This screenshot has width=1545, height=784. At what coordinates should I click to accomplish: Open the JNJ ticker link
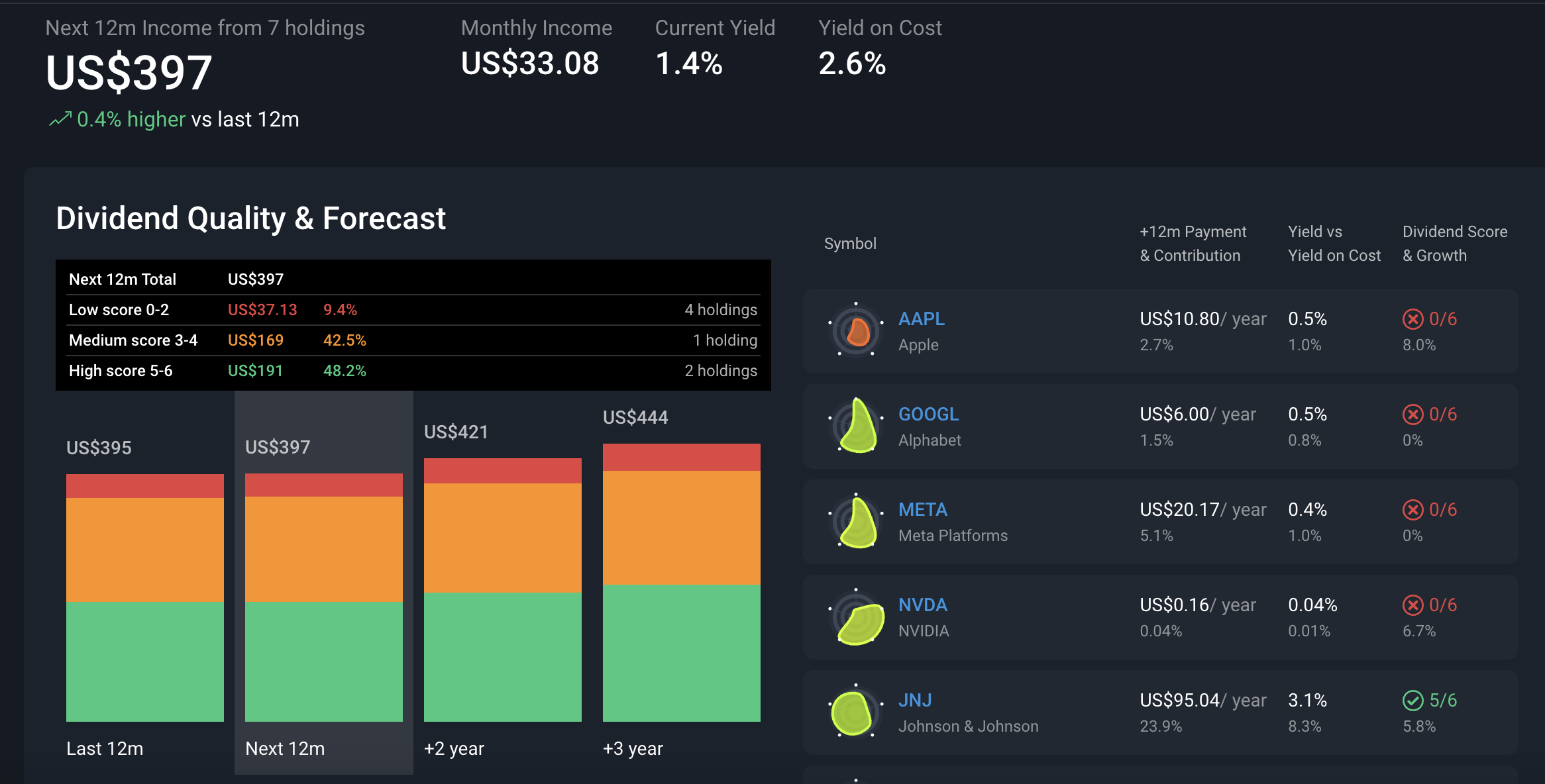coord(915,701)
